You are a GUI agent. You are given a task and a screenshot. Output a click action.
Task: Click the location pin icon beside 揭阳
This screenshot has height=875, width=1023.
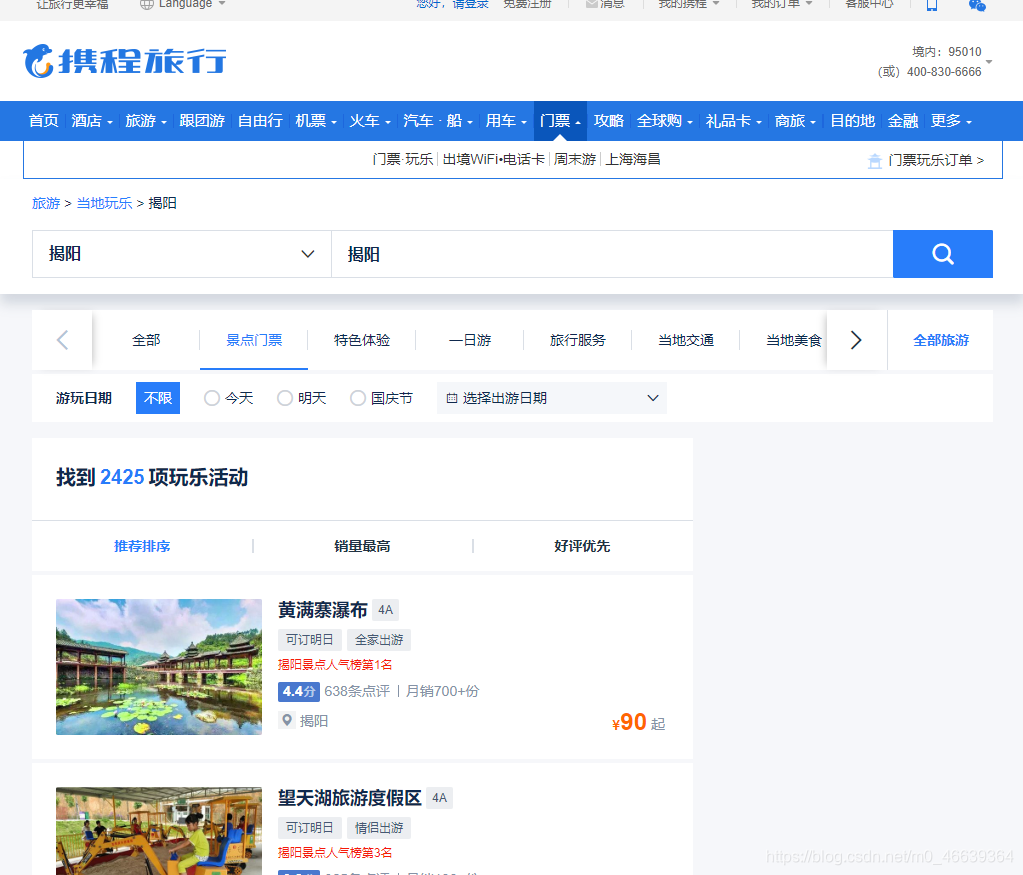(x=286, y=720)
